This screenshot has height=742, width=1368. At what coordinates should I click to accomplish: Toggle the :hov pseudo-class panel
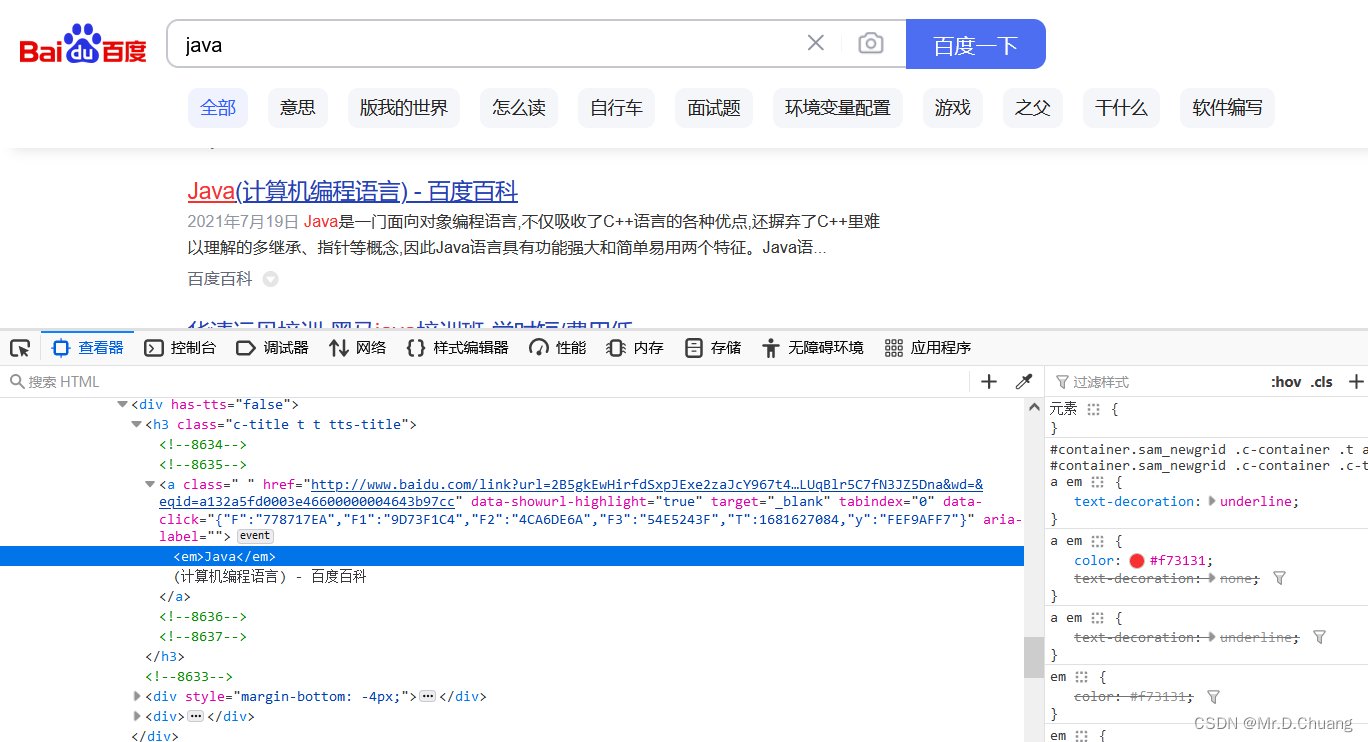coord(1286,382)
